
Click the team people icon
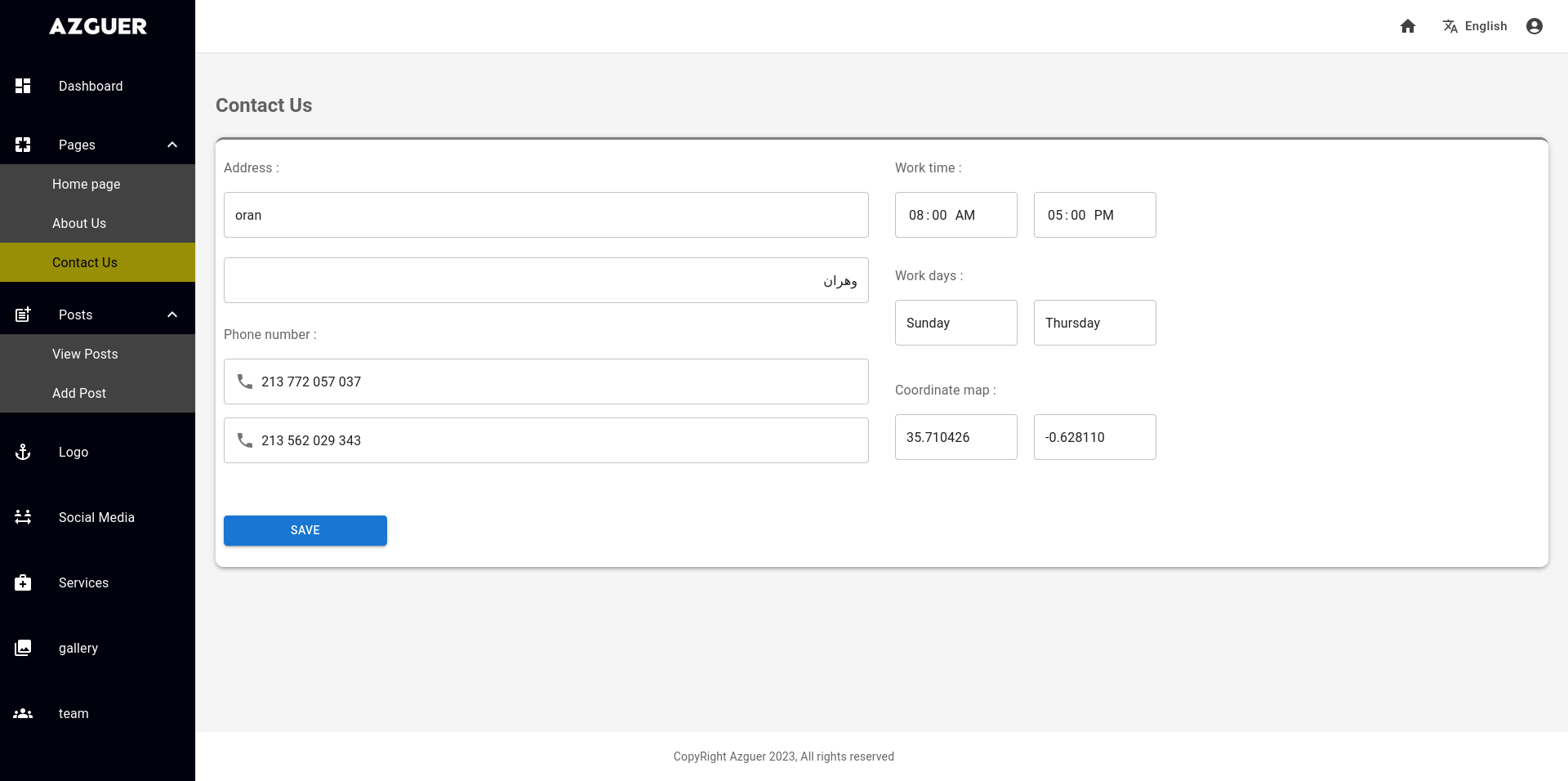point(23,713)
